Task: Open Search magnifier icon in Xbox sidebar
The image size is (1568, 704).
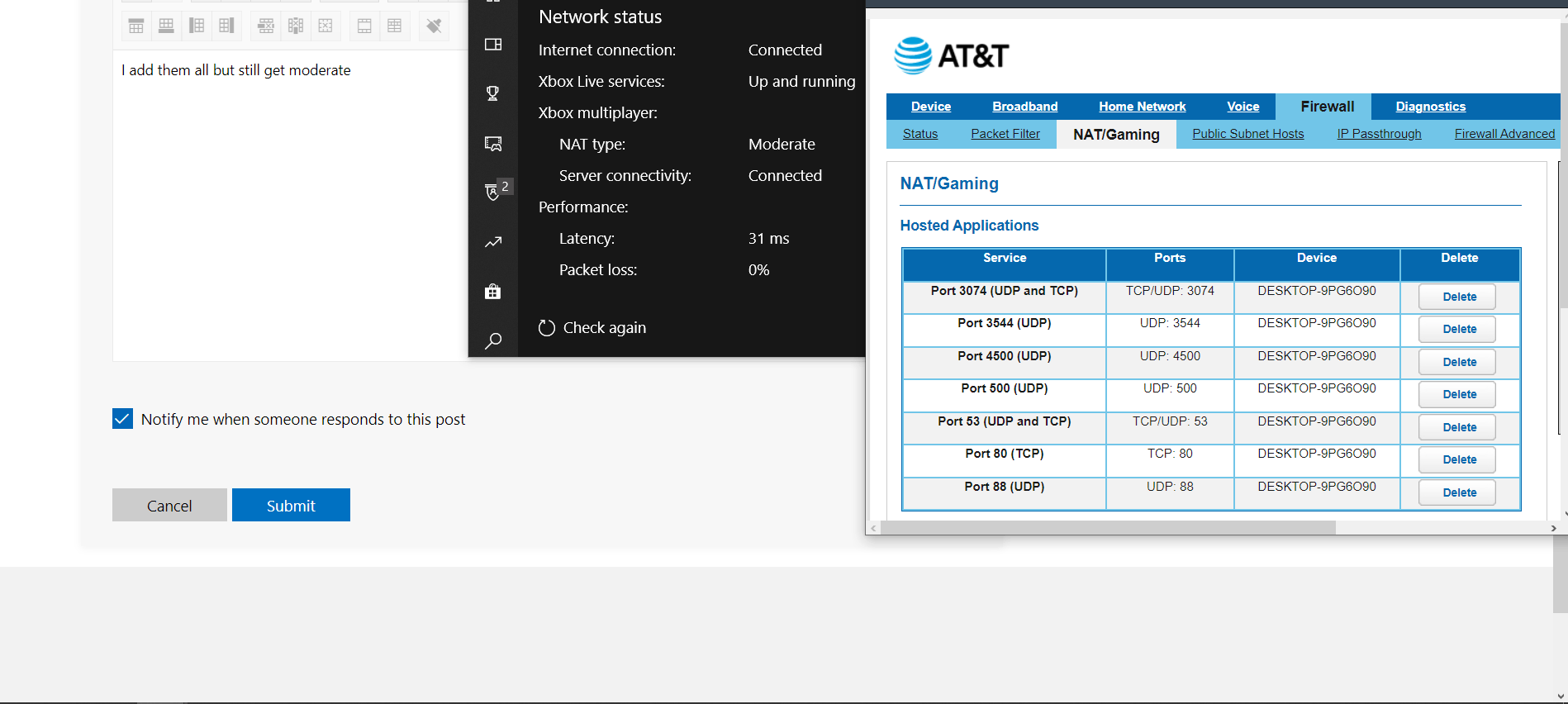Action: point(493,340)
